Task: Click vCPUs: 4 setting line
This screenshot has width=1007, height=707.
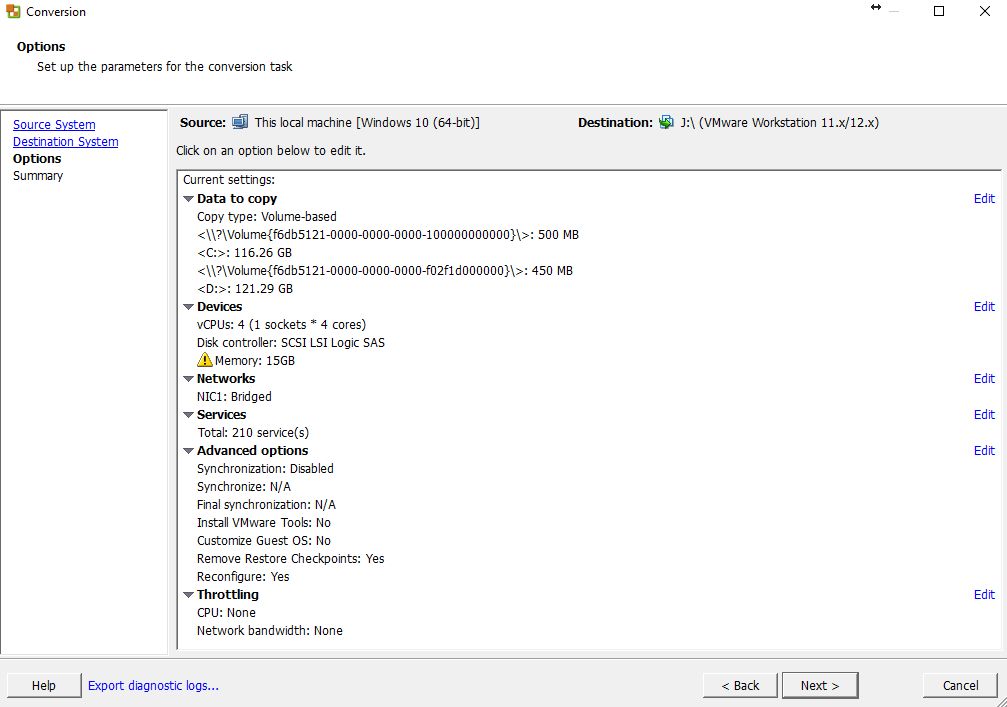Action: 281,324
